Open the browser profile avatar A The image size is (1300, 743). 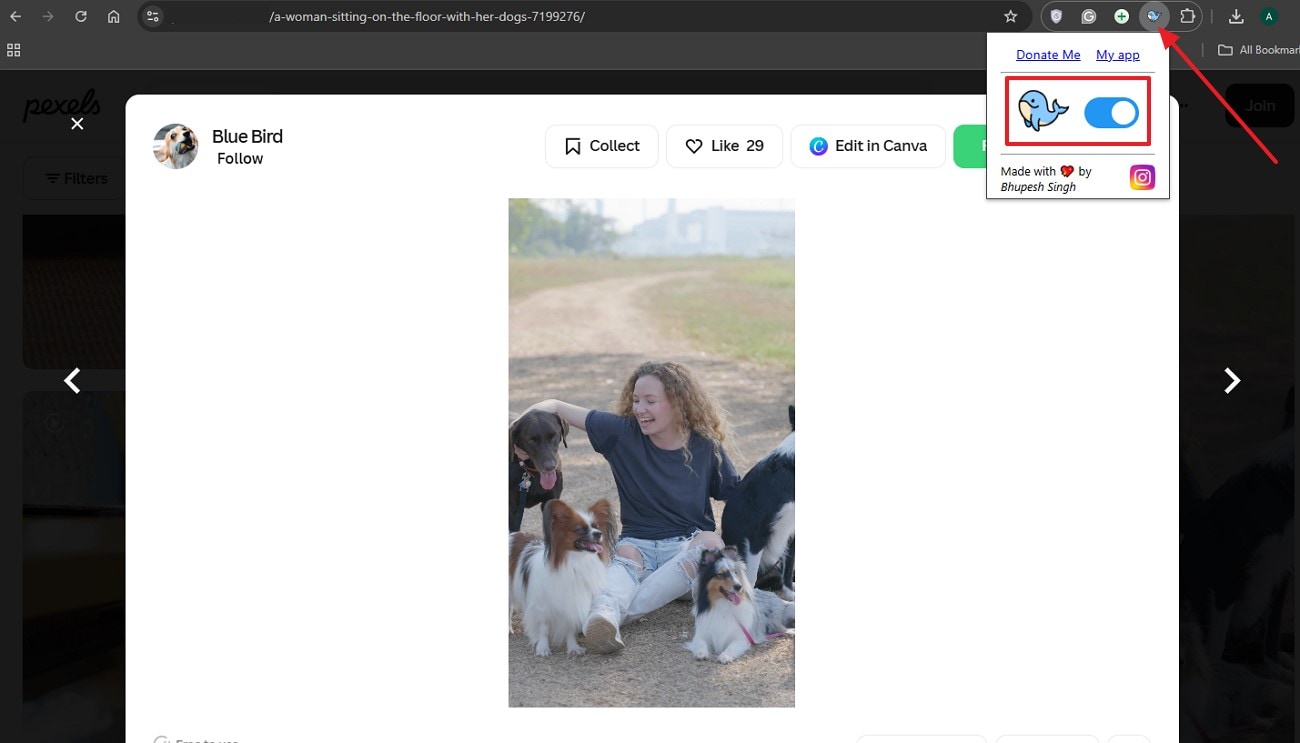1269,17
